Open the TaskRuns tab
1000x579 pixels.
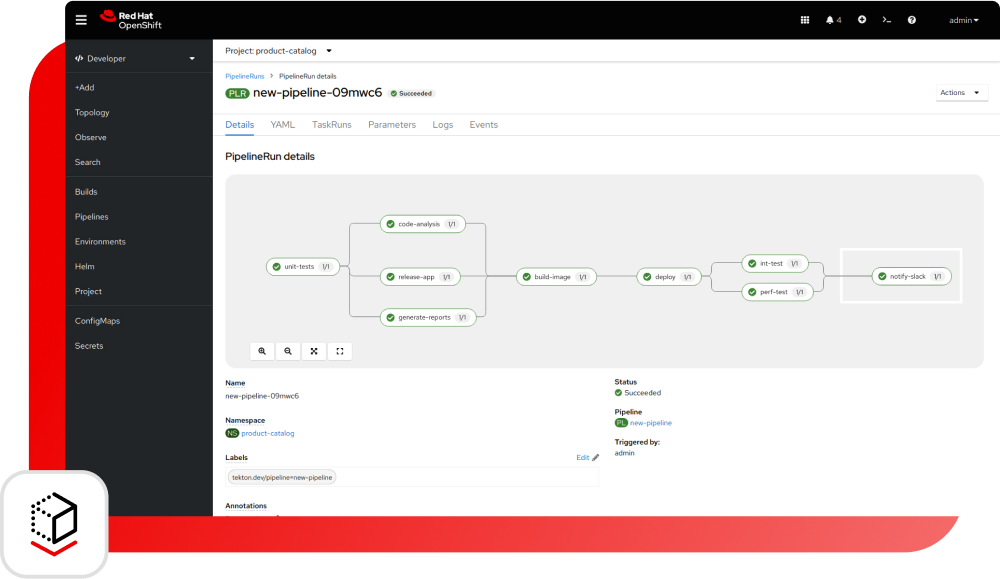pos(333,124)
